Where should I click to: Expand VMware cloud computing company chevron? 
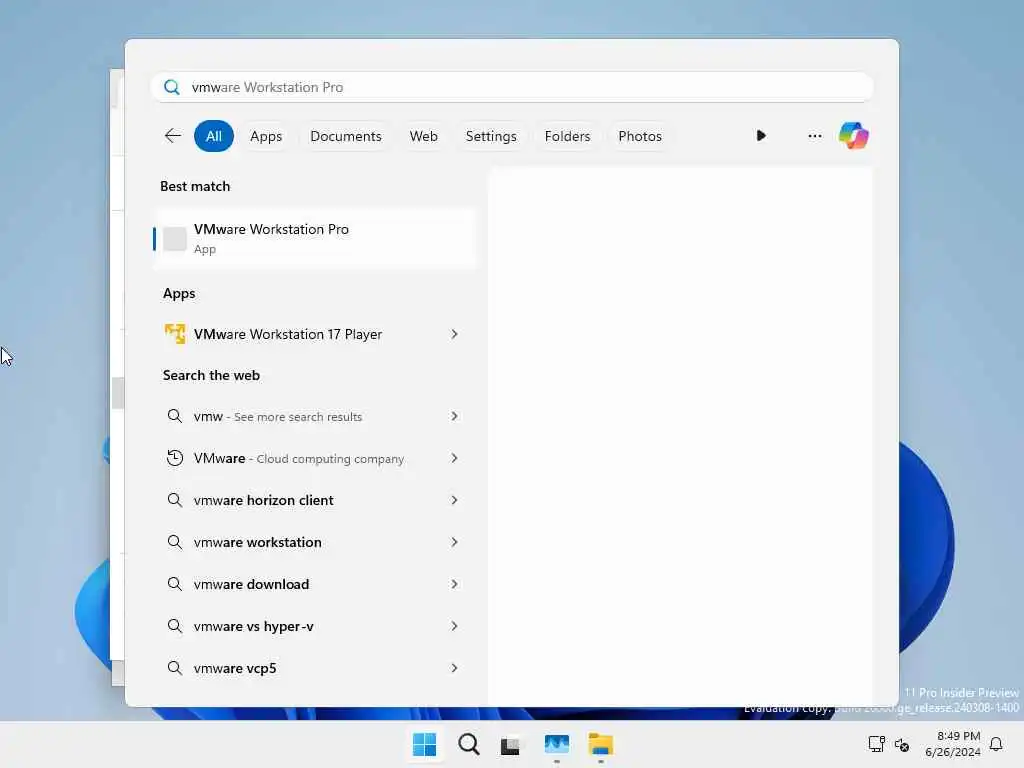click(455, 458)
